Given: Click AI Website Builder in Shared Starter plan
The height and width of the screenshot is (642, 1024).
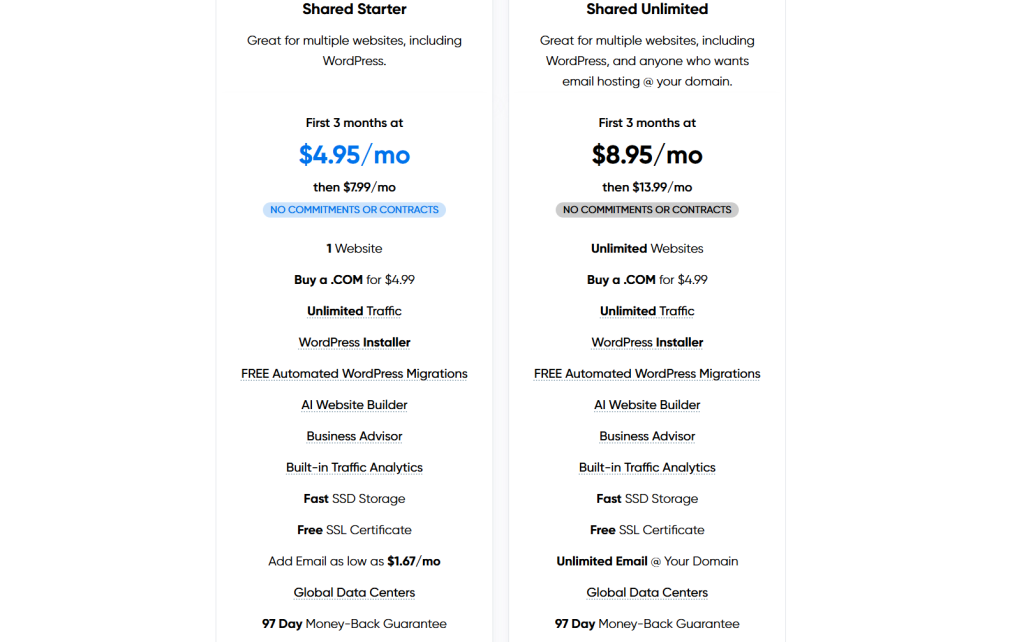Looking at the screenshot, I should tap(354, 405).
